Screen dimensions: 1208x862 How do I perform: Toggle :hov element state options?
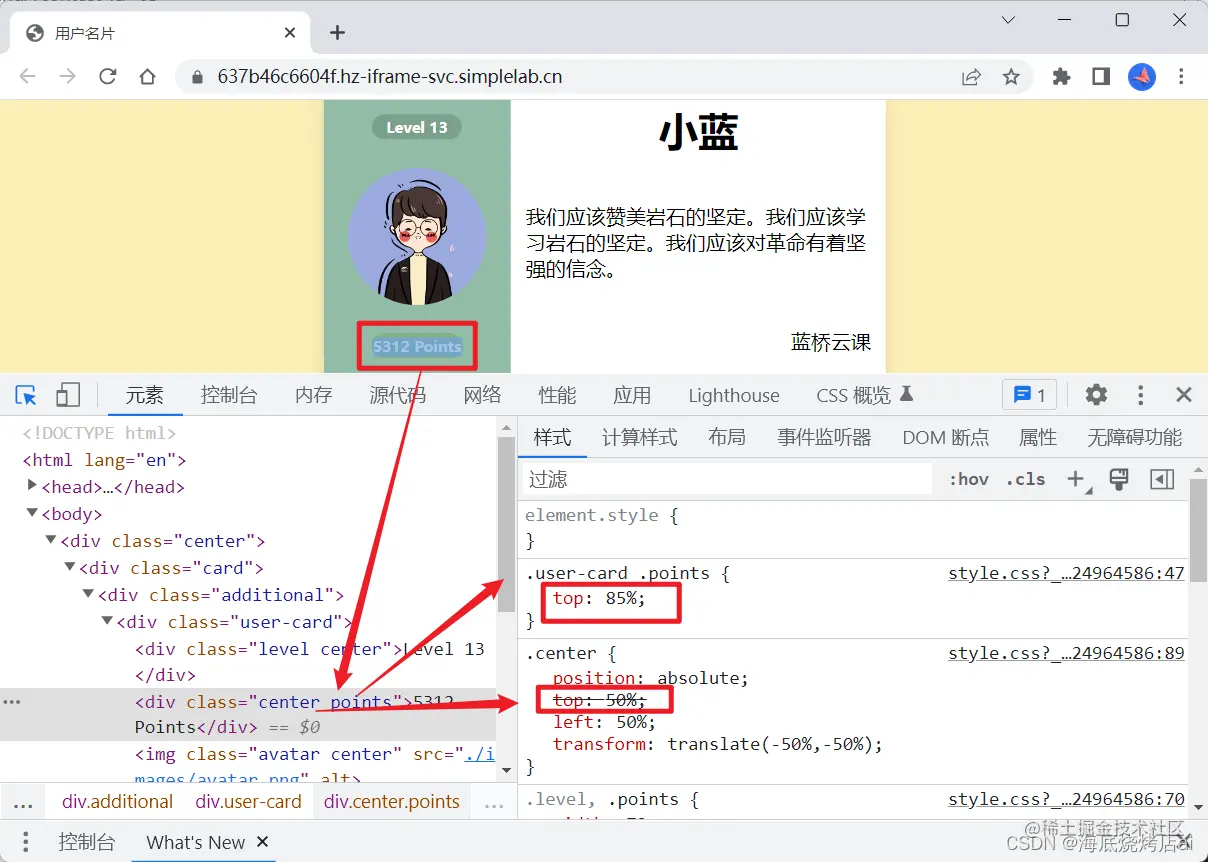(x=967, y=479)
